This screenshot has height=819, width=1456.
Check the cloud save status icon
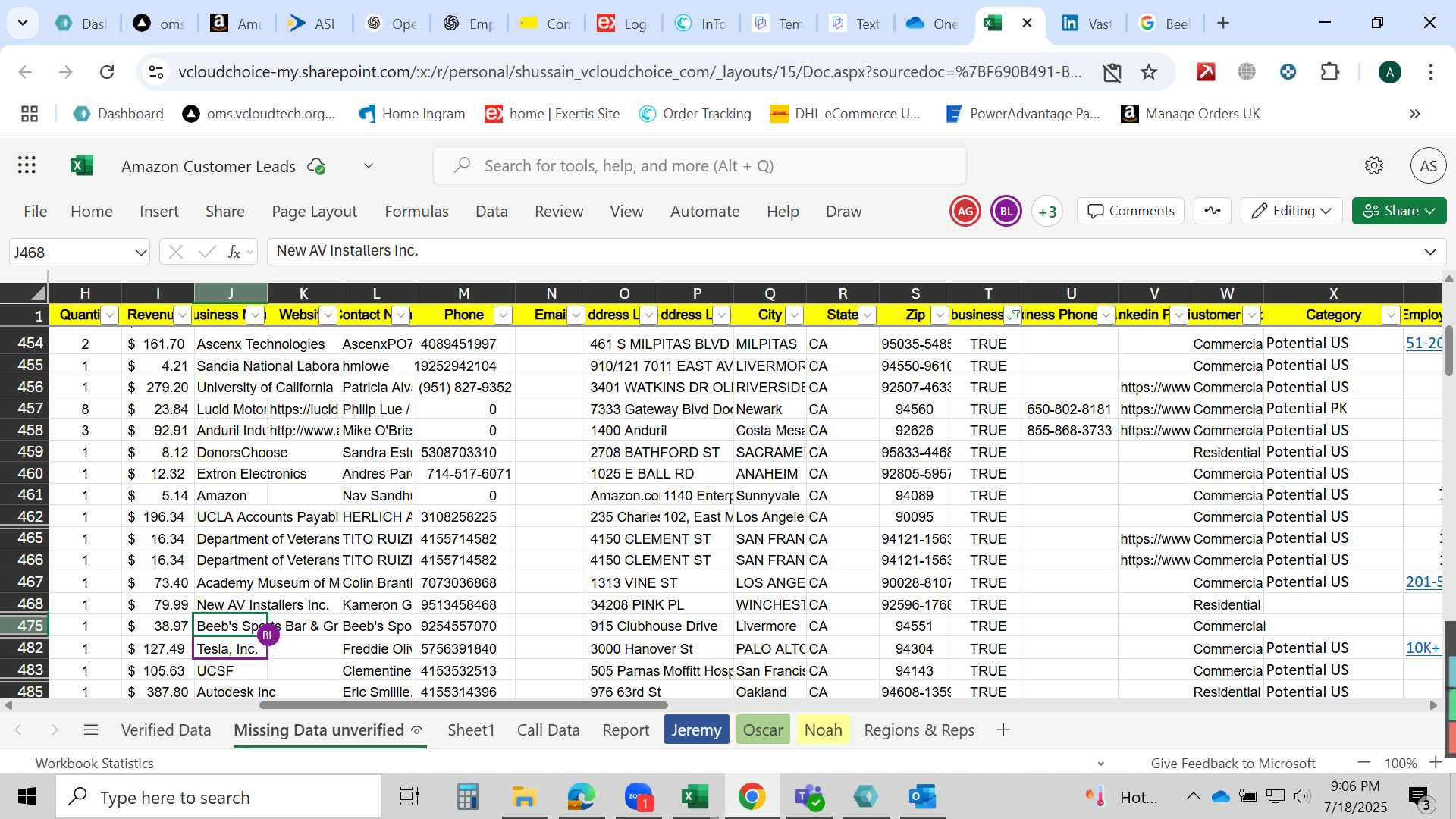coord(316,166)
